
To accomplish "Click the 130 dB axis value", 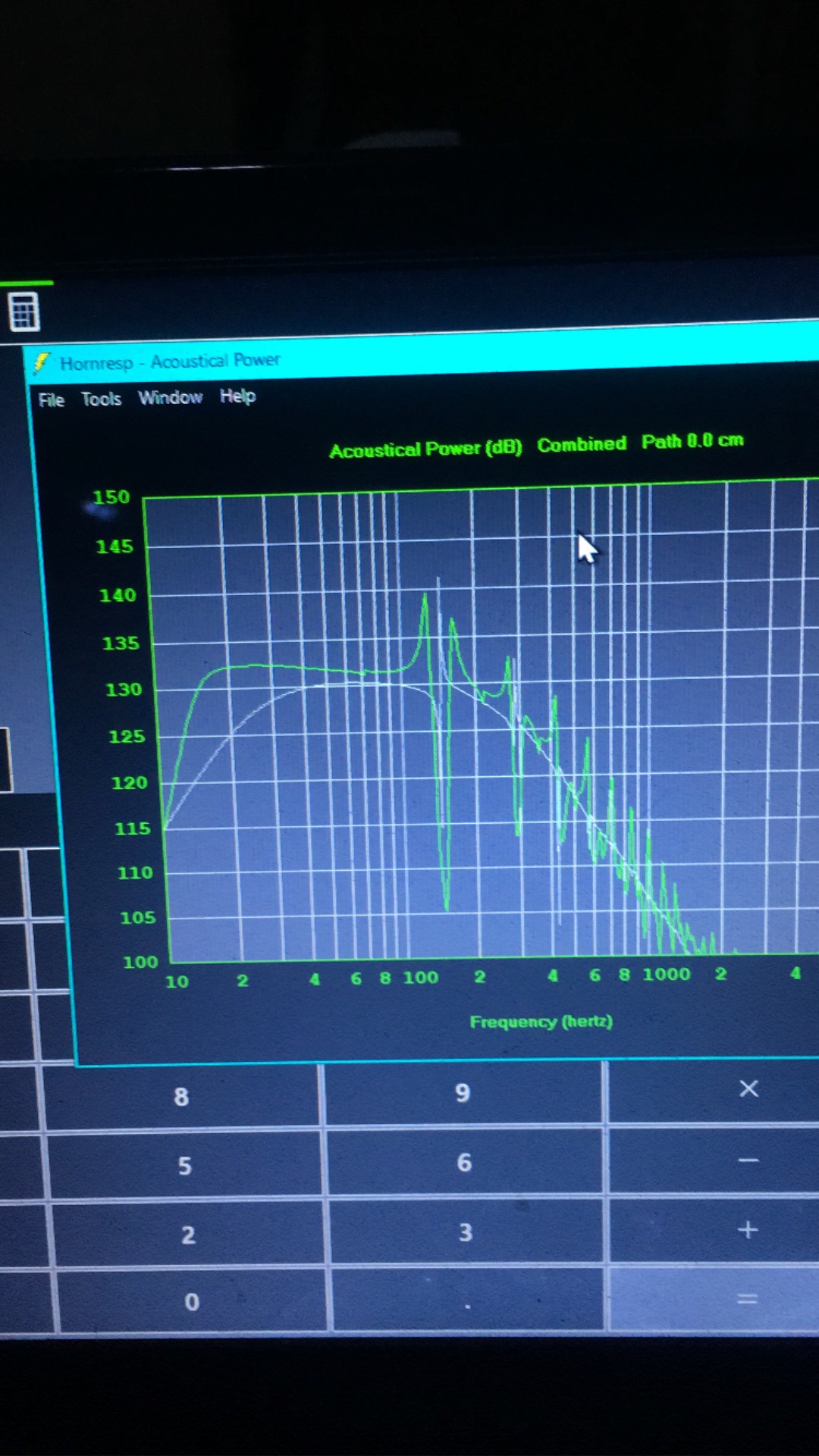I will pyautogui.click(x=124, y=690).
